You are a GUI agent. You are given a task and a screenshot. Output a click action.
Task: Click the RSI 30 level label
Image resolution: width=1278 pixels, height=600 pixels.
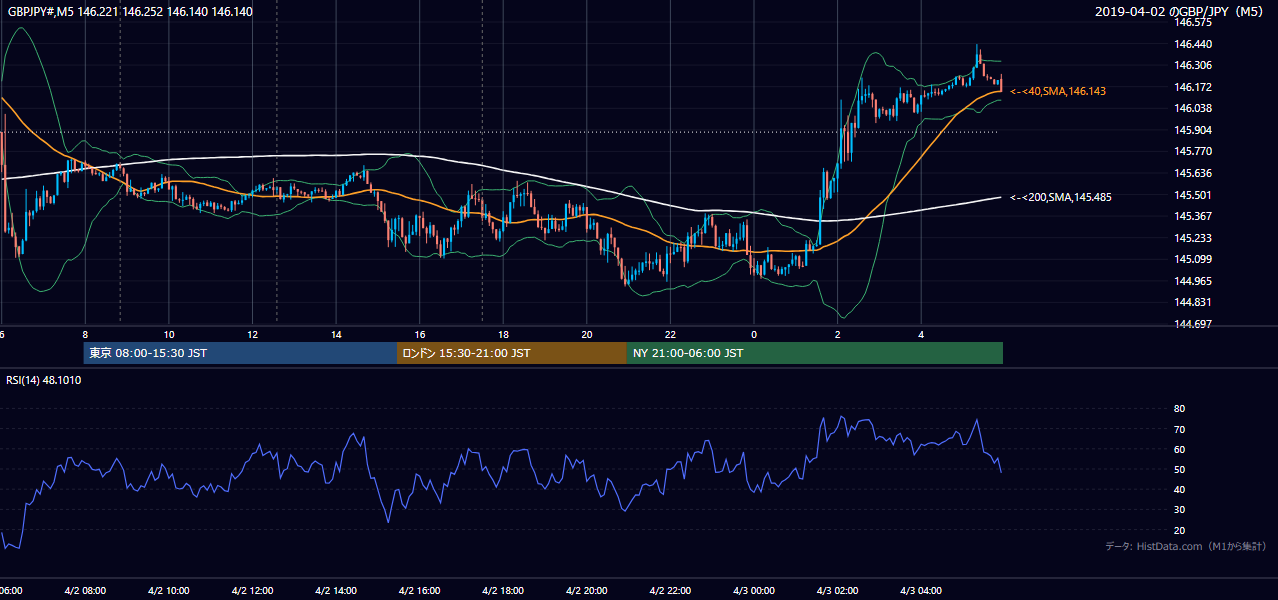click(x=1179, y=510)
